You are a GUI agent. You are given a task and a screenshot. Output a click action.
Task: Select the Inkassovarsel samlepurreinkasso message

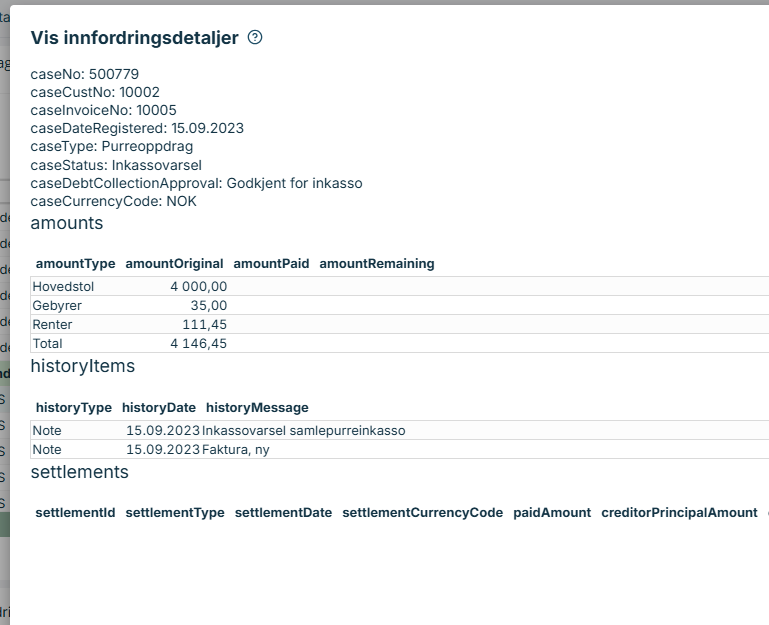coord(304,431)
